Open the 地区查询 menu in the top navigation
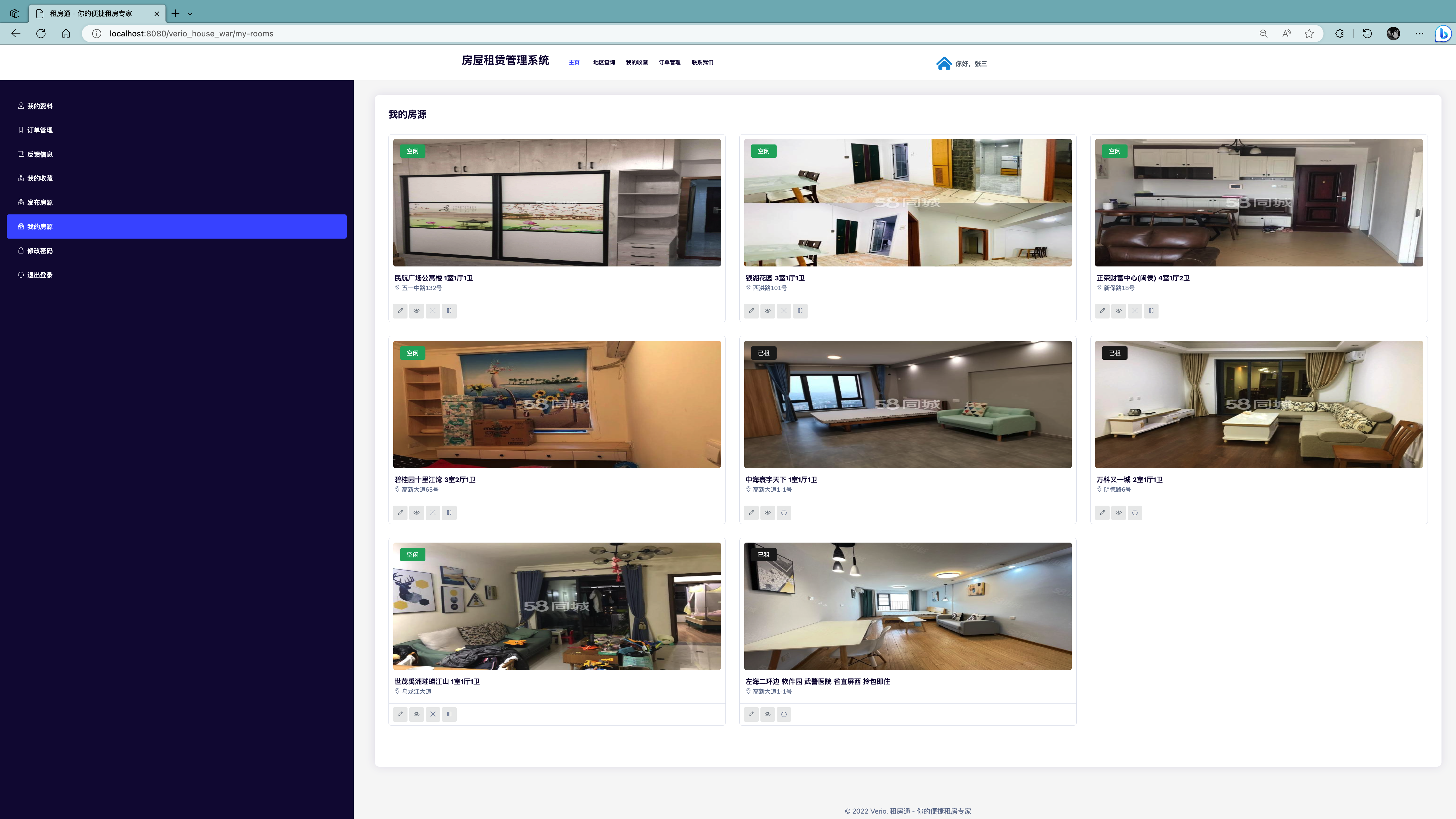This screenshot has width=1456, height=819. pyautogui.click(x=604, y=62)
